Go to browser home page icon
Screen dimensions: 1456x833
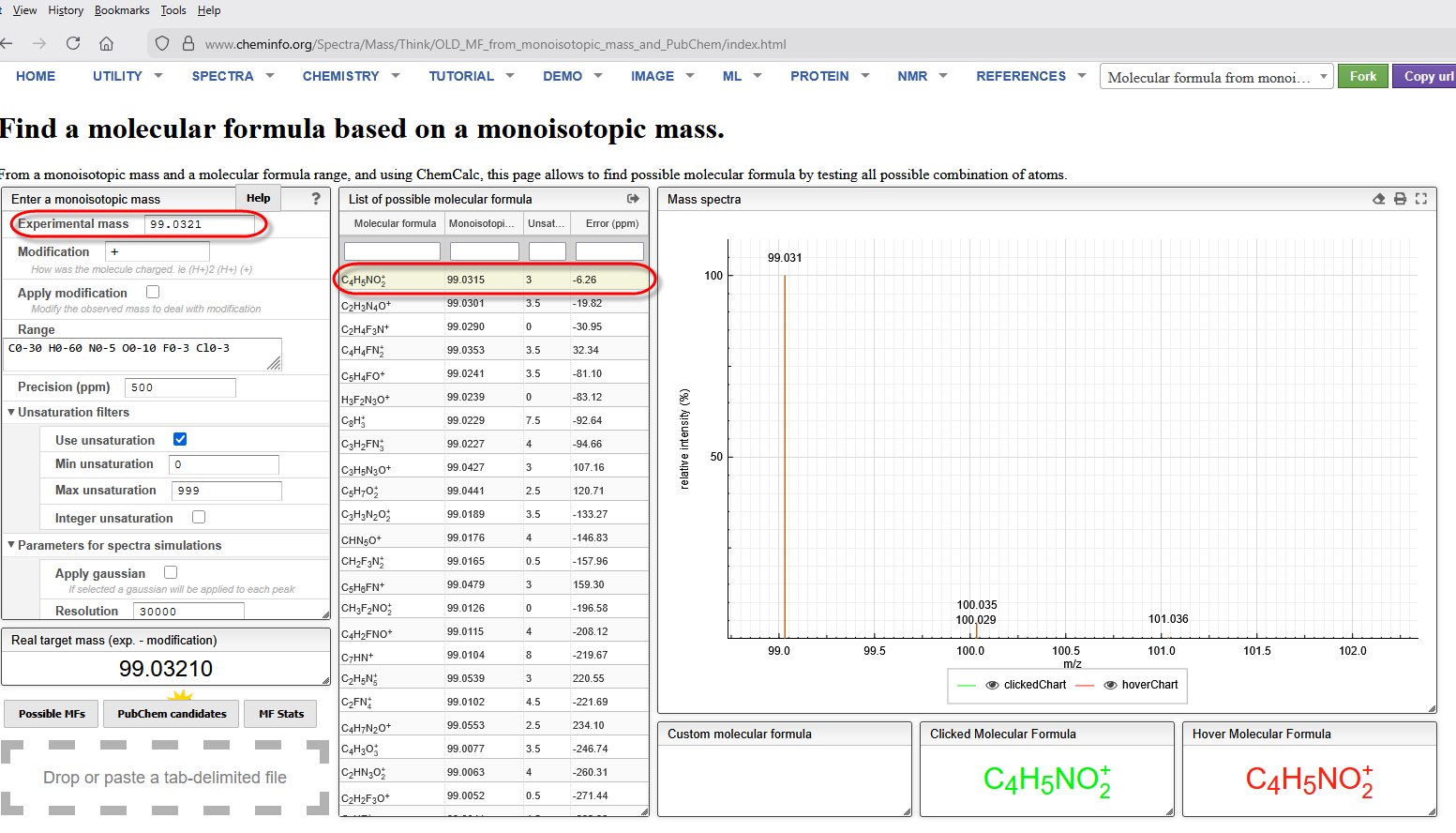tap(107, 43)
